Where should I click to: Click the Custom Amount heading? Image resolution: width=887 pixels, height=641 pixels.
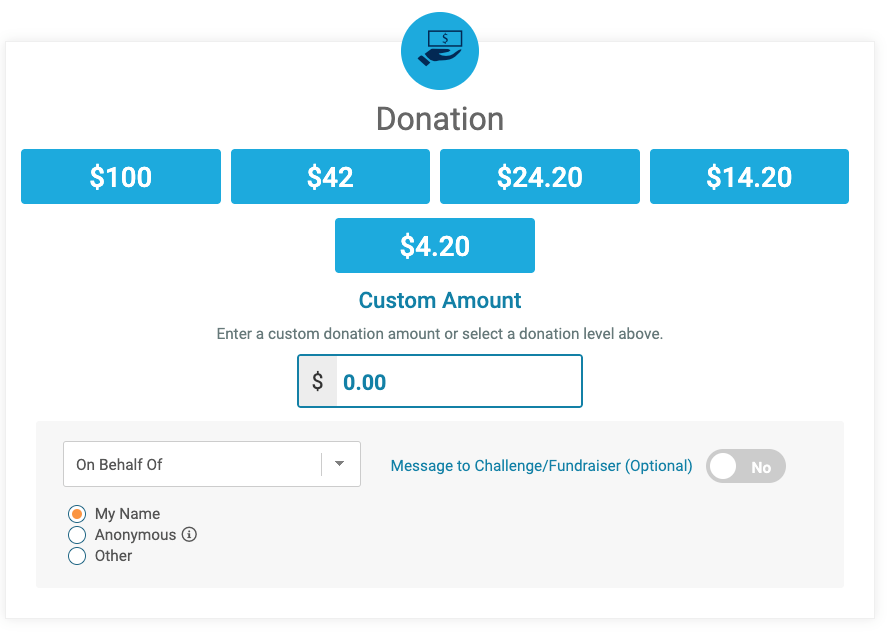click(x=440, y=300)
